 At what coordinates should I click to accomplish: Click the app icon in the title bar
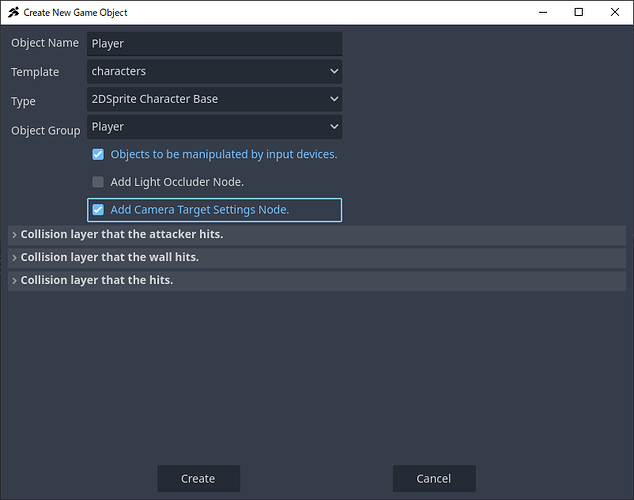[13, 12]
